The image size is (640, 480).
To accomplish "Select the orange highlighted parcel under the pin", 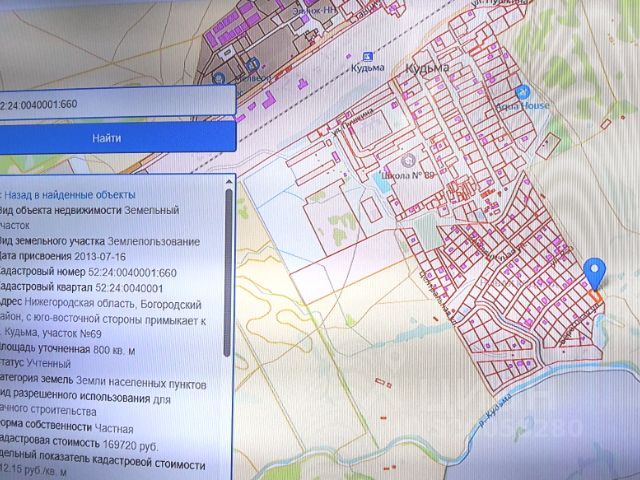I will (x=595, y=297).
